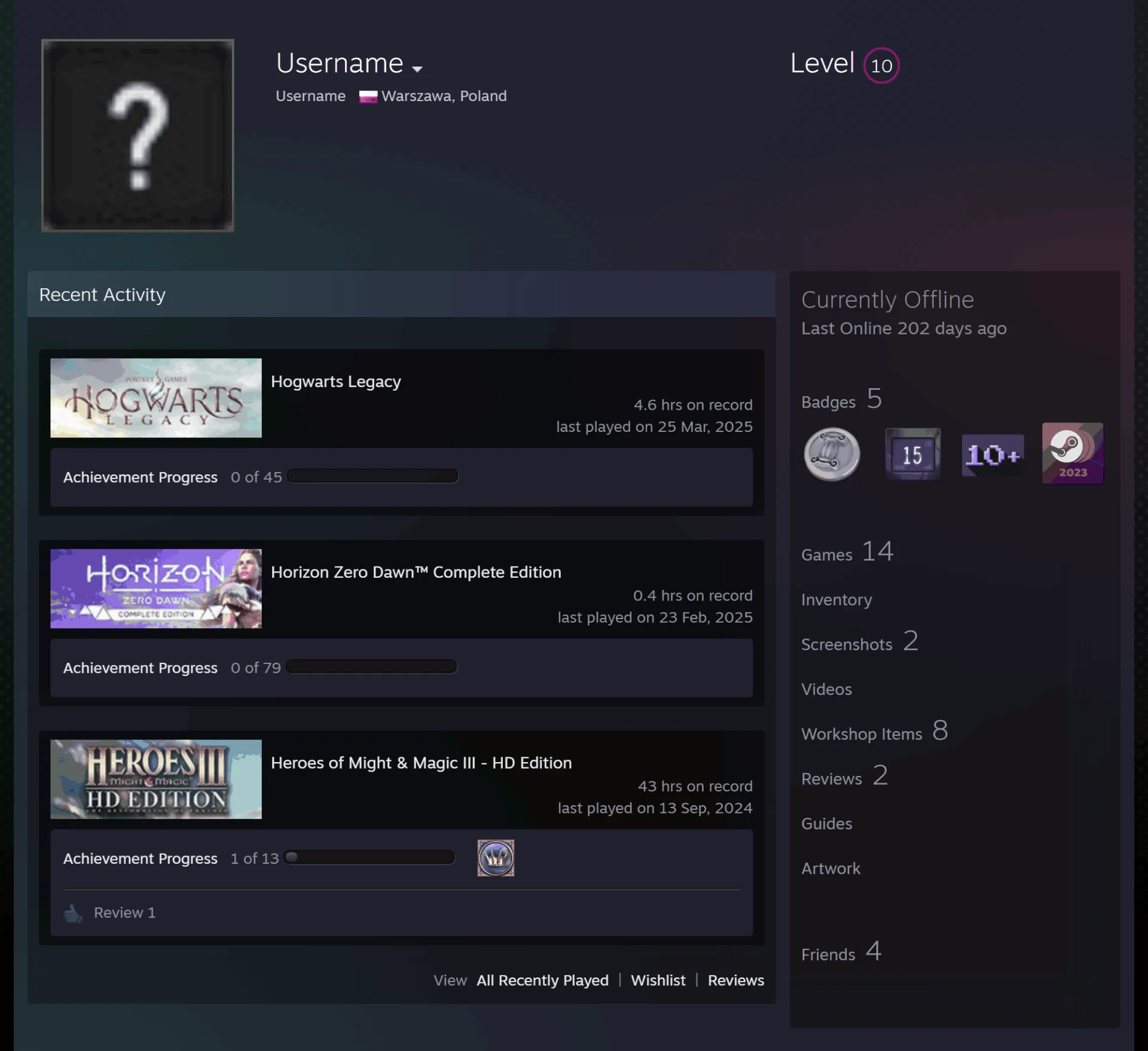Open the Screenshots link
Screen dimensions: 1148x1051
(860, 642)
